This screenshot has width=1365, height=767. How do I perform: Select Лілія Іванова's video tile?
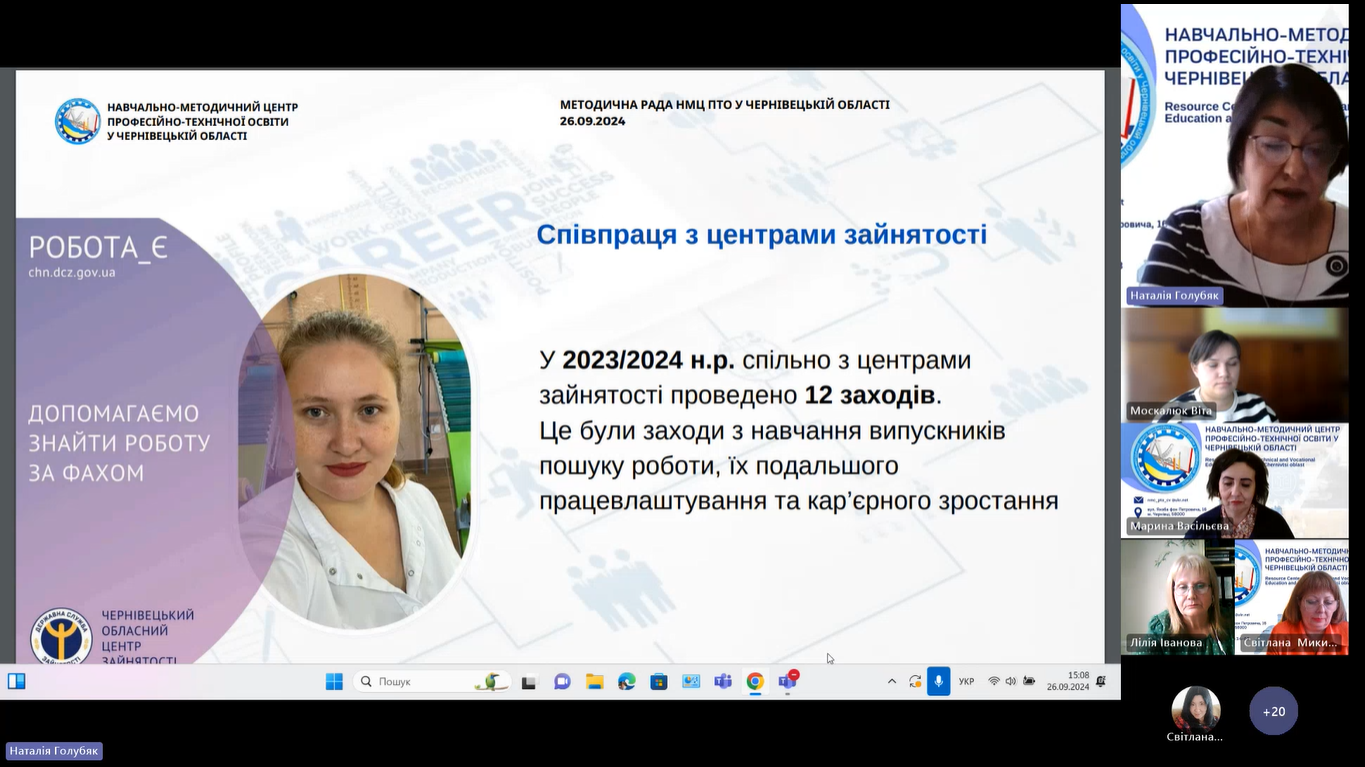point(1176,597)
